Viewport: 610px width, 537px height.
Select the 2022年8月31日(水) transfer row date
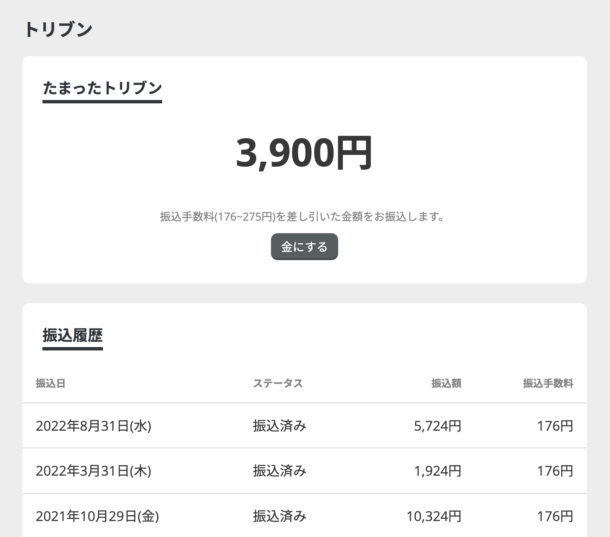[93, 426]
